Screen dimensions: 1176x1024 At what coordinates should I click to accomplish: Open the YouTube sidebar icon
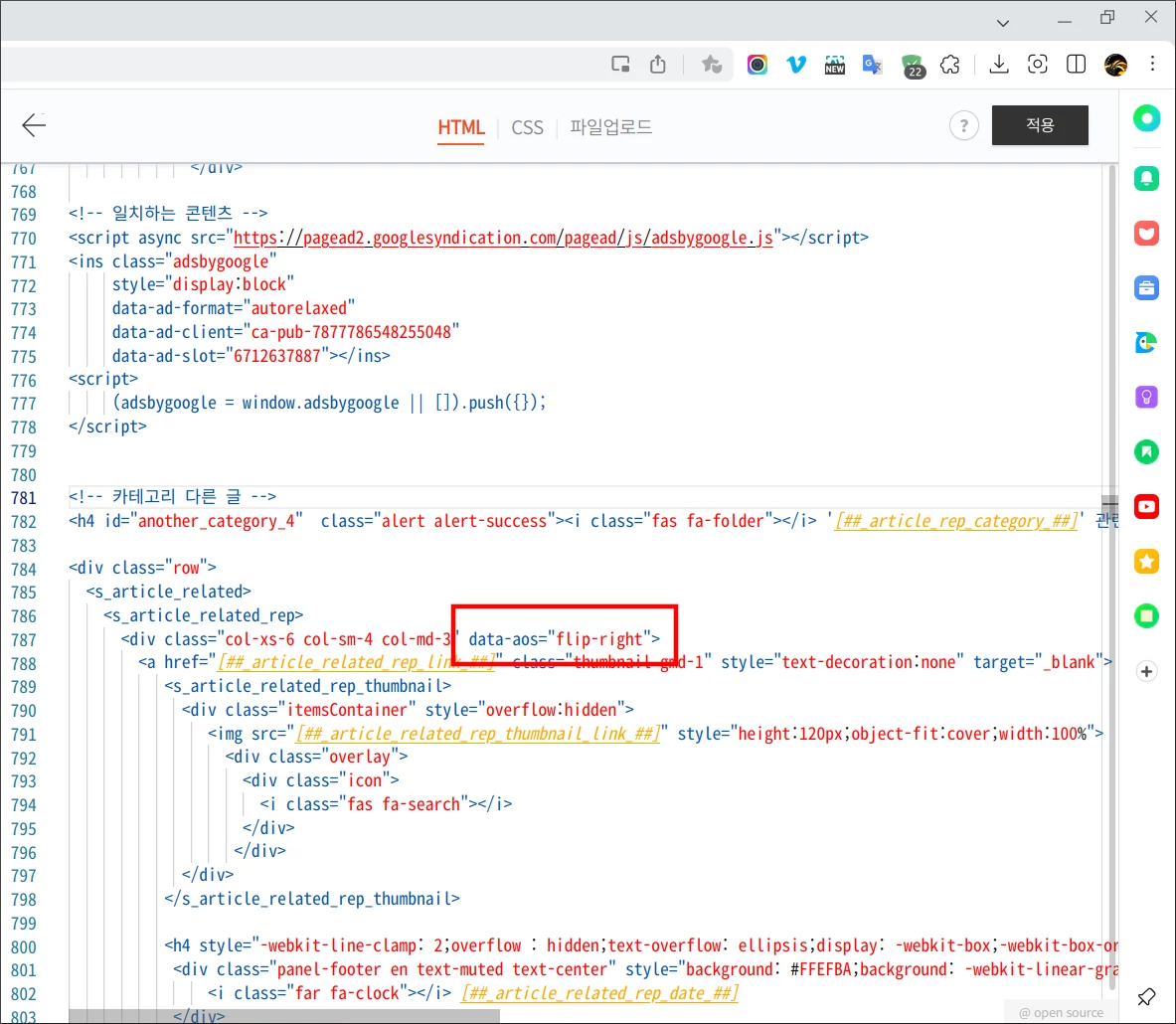point(1147,507)
